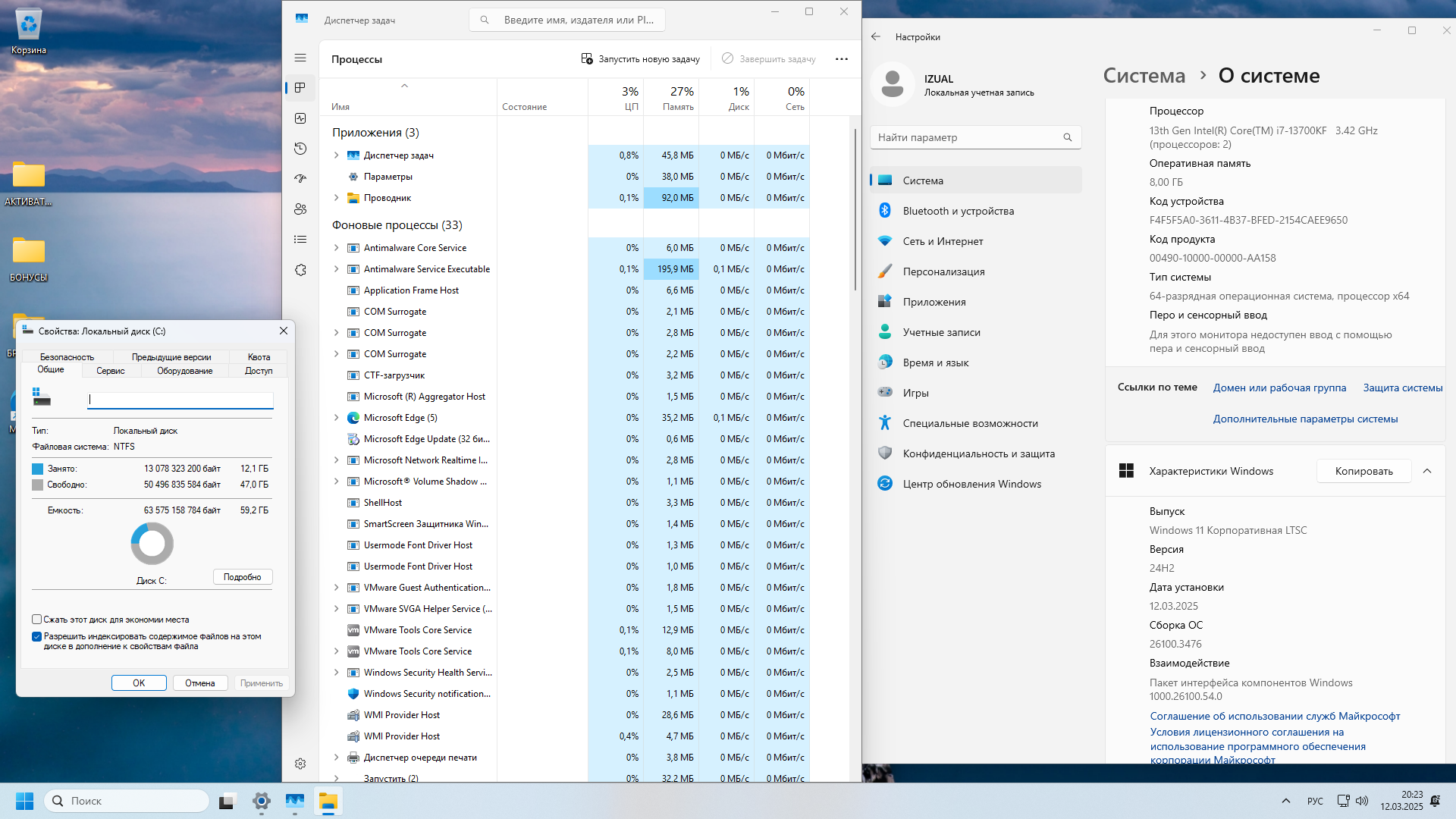Open Performance tab in Task Manager sidebar
The width and height of the screenshot is (1456, 819).
[300, 118]
